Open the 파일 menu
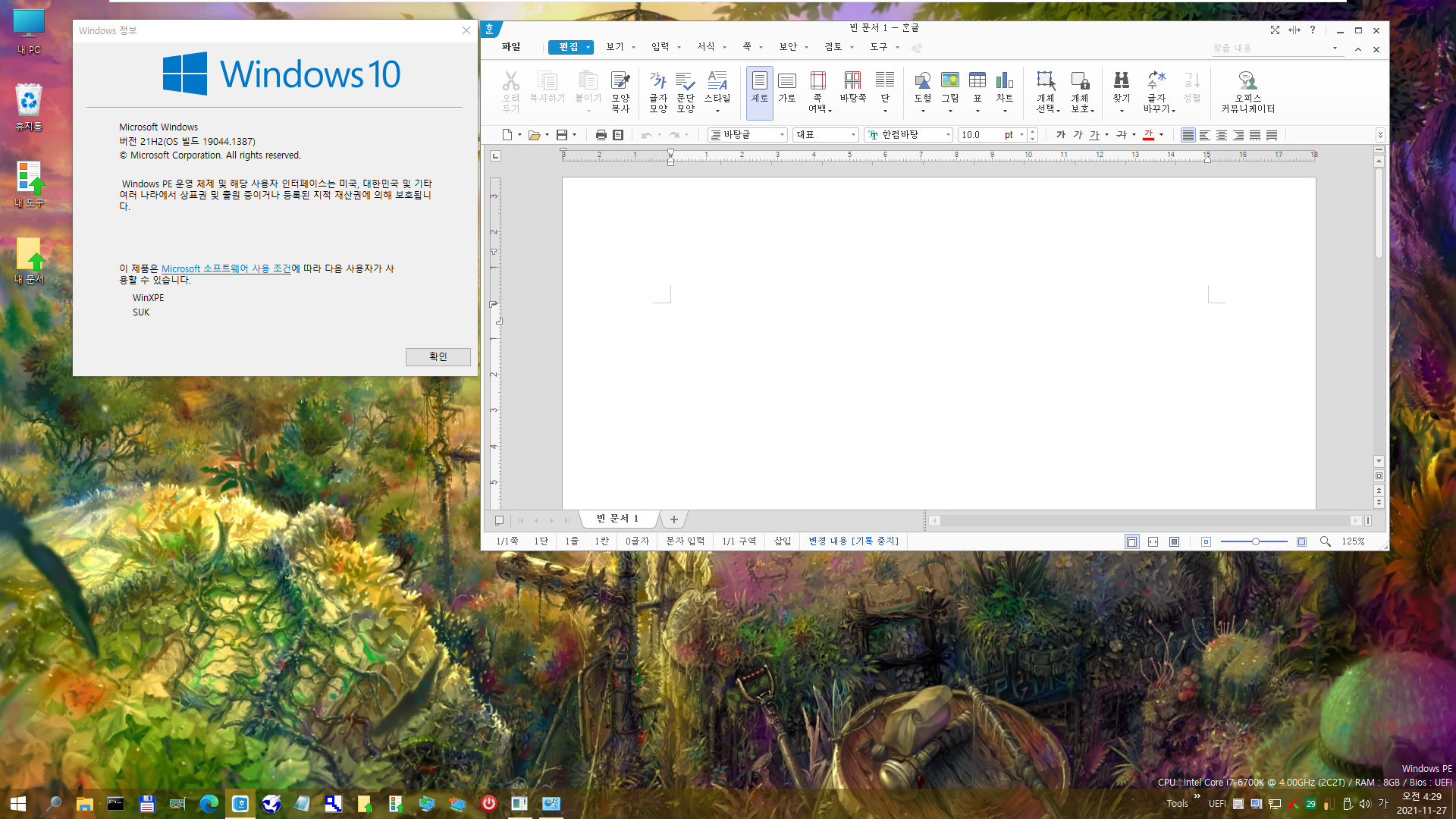Image resolution: width=1456 pixels, height=819 pixels. tap(511, 47)
